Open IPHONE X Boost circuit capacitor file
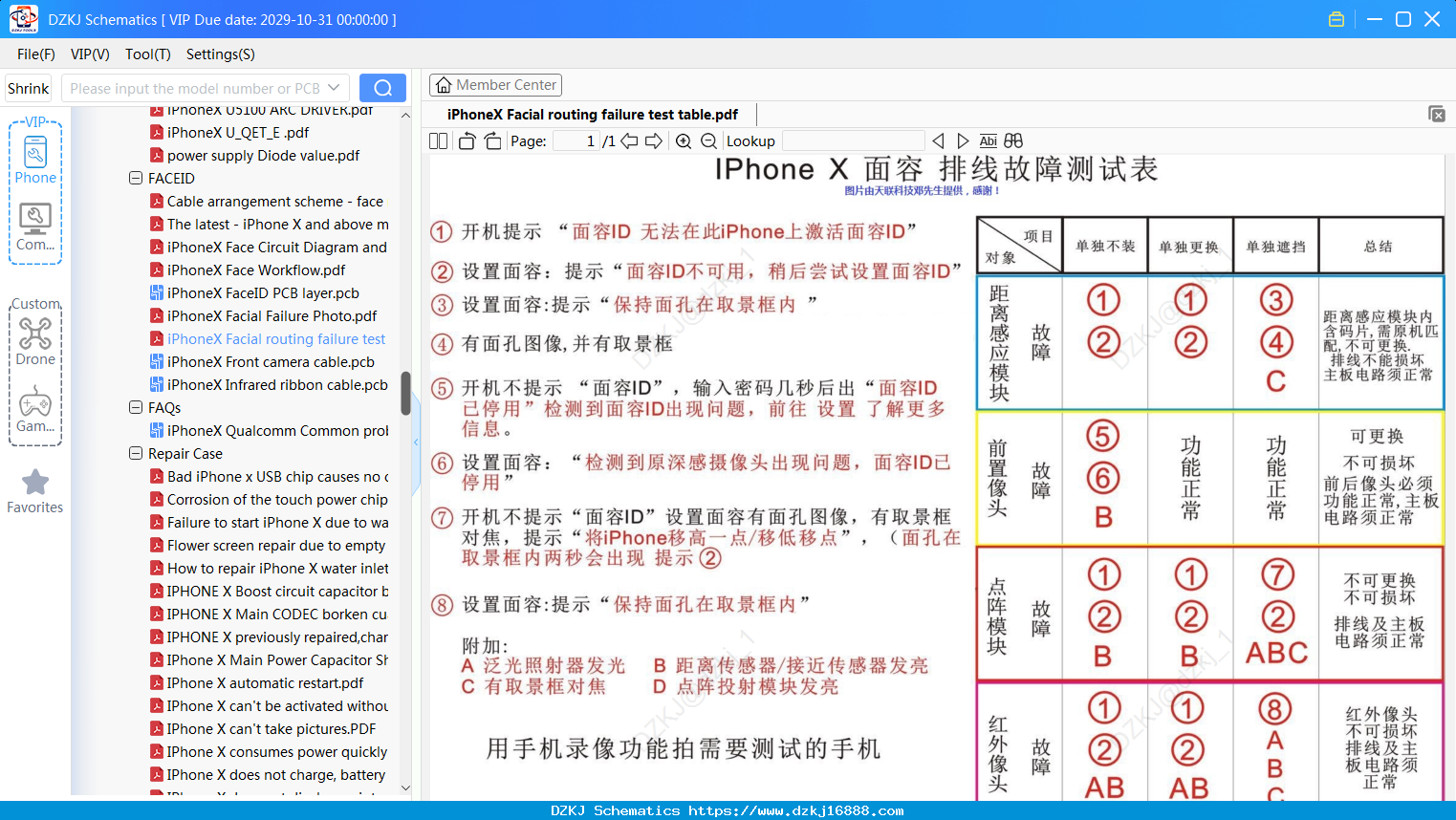 269,592
